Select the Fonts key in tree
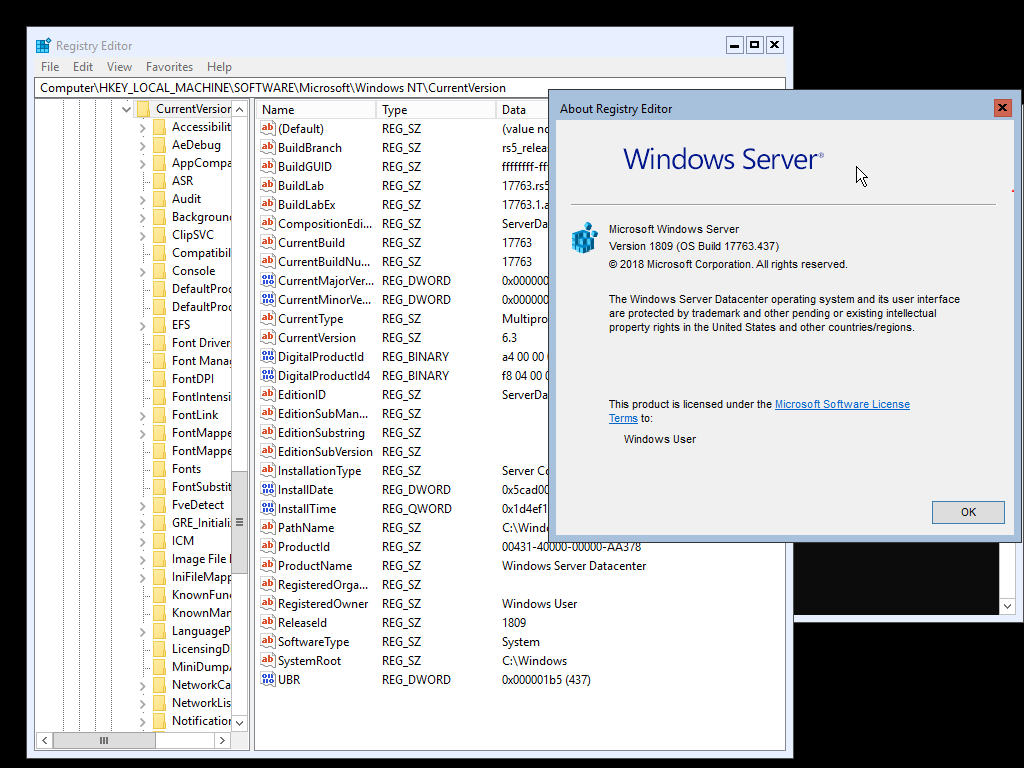Image resolution: width=1024 pixels, height=768 pixels. point(186,469)
